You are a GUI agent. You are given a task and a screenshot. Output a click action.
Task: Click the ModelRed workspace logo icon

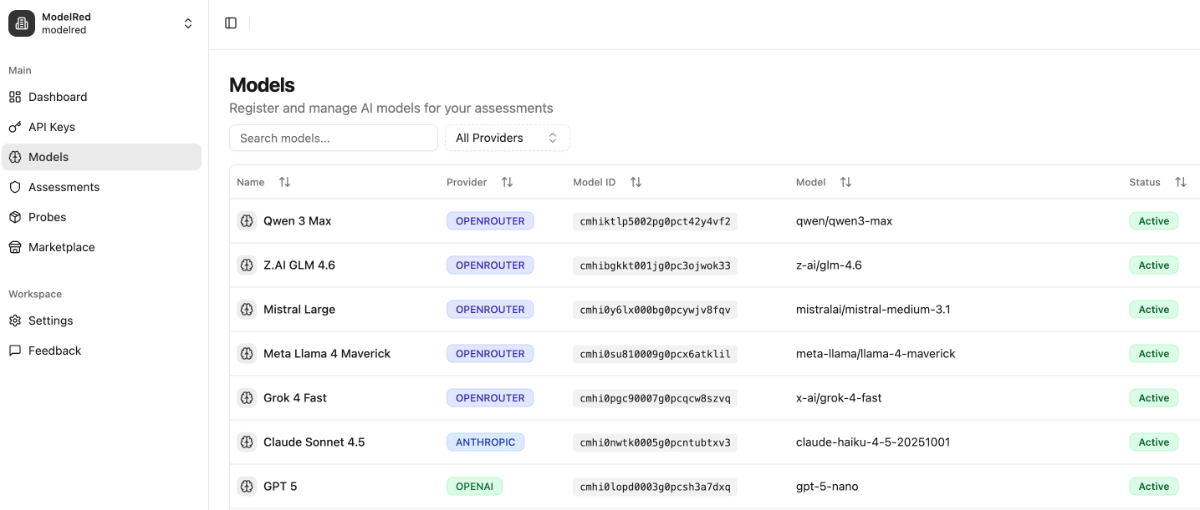tap(22, 23)
